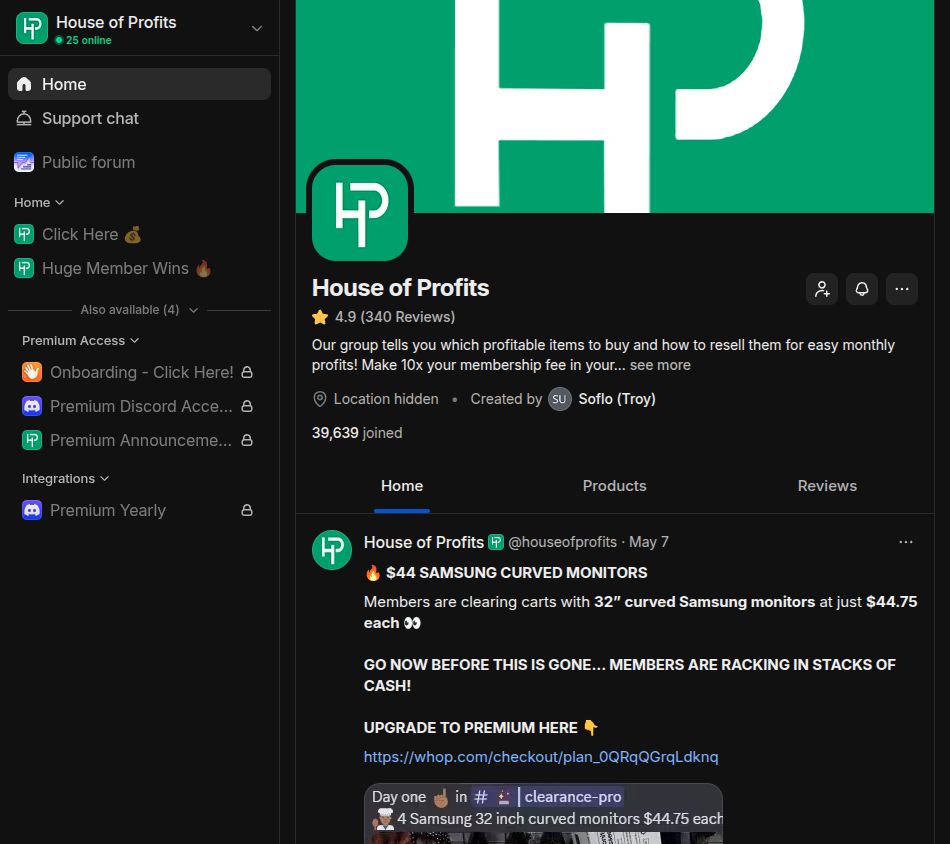
Task: Click the post author avatar
Action: click(332, 550)
